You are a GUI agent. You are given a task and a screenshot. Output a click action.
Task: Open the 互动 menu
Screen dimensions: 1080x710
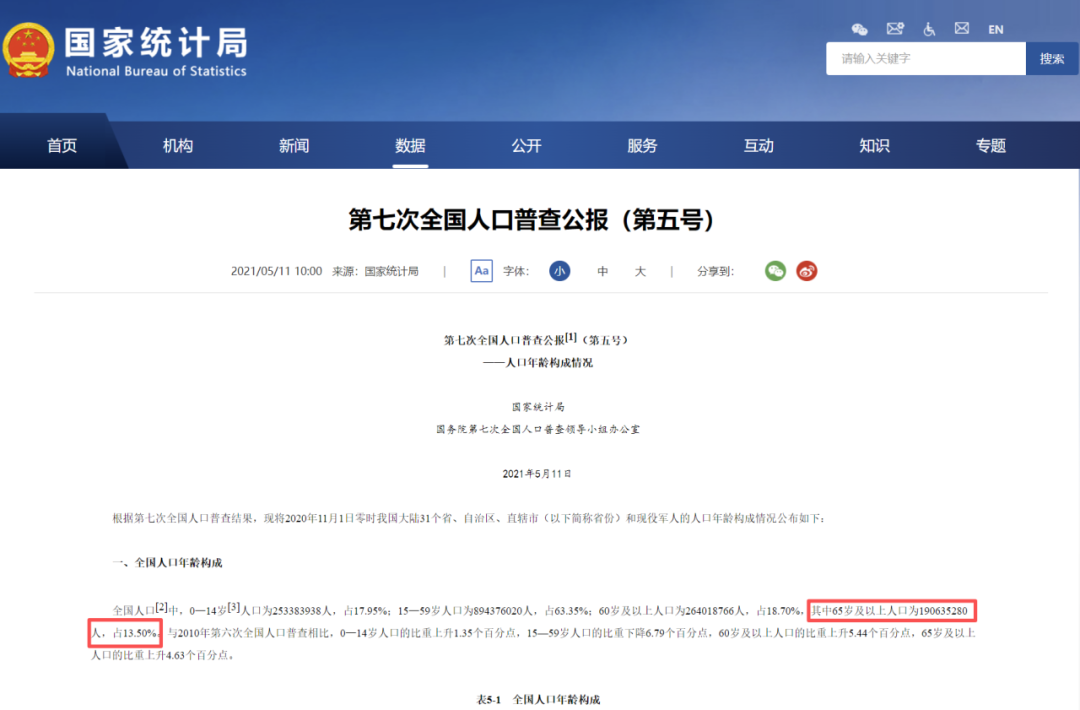point(758,146)
